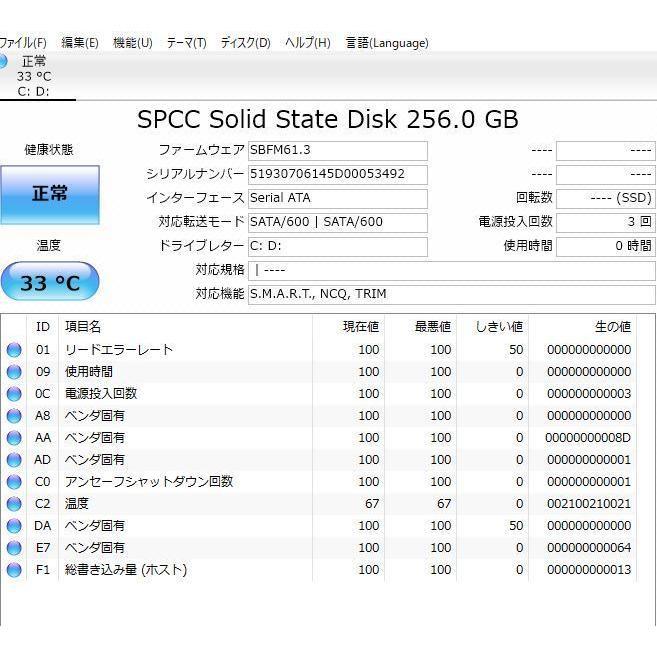Click status orb for 総書き込み量 (ホスト) row
This screenshot has width=657, height=657.
(x=14, y=570)
